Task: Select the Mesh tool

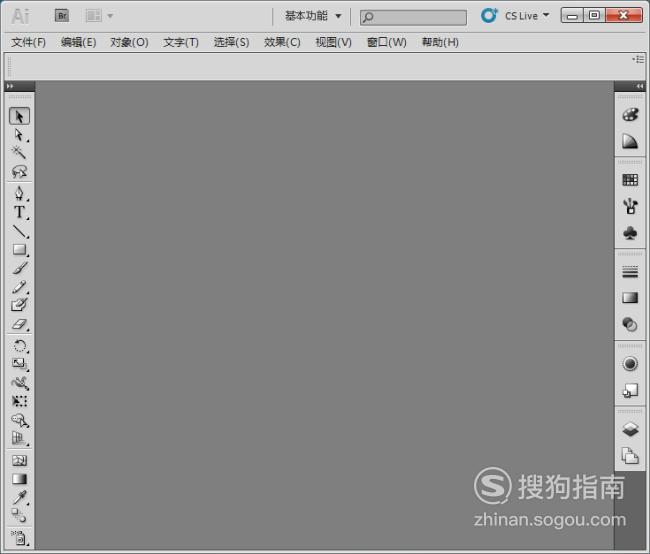Action: click(19, 460)
